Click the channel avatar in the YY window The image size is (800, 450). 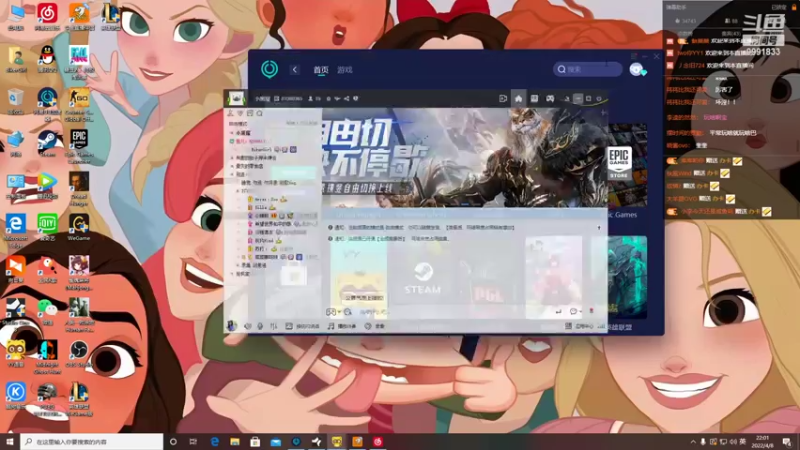(x=236, y=98)
